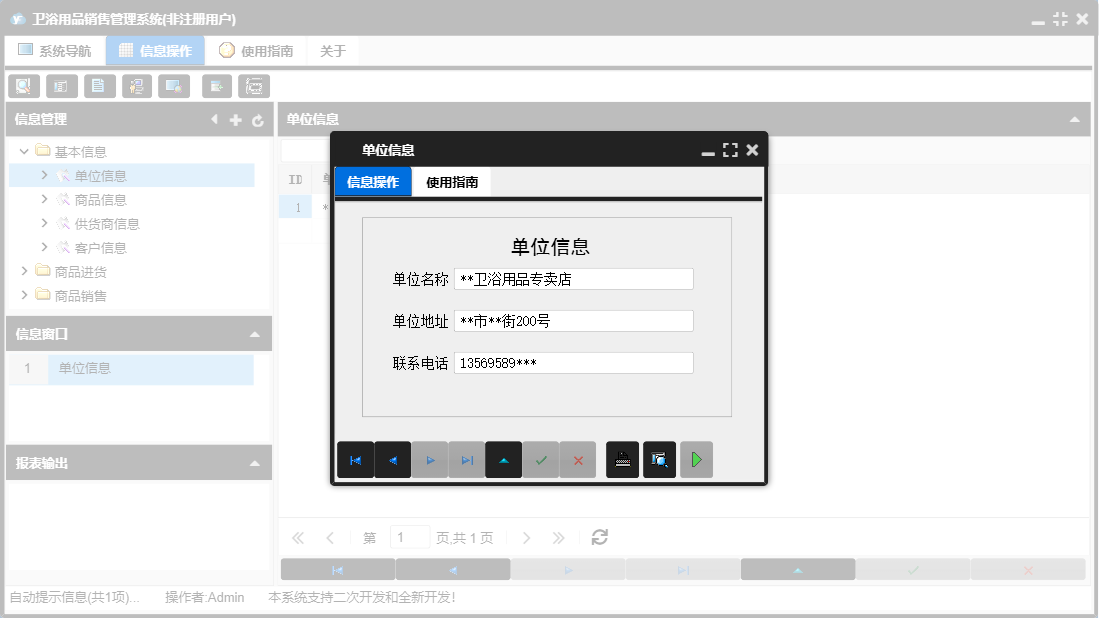Open print preview in the 单位信息 dialog
Screen dimensions: 1099x618
(x=659, y=460)
